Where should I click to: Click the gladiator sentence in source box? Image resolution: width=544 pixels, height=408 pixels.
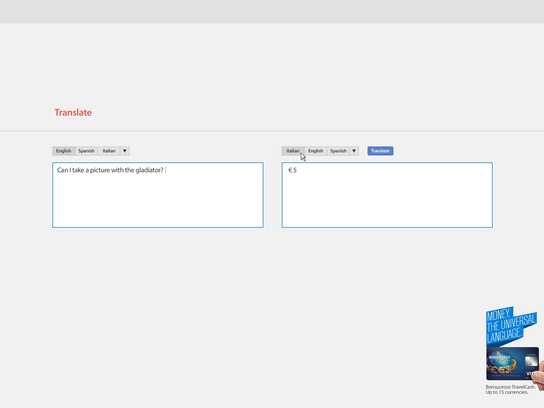click(x=110, y=170)
